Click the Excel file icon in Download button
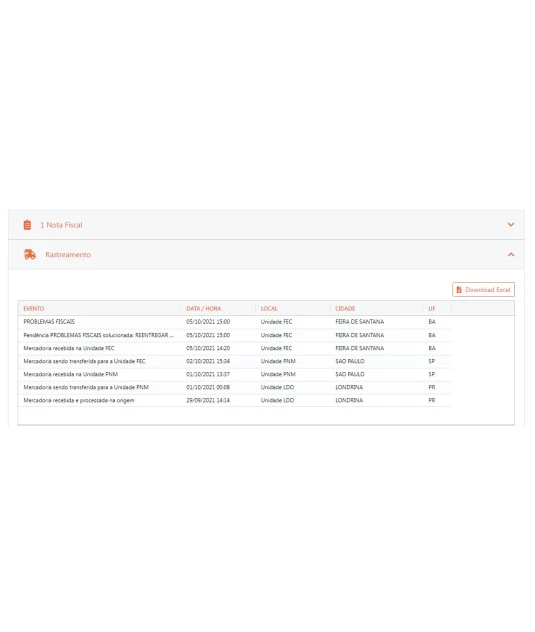The width and height of the screenshot is (535, 632). (x=459, y=289)
